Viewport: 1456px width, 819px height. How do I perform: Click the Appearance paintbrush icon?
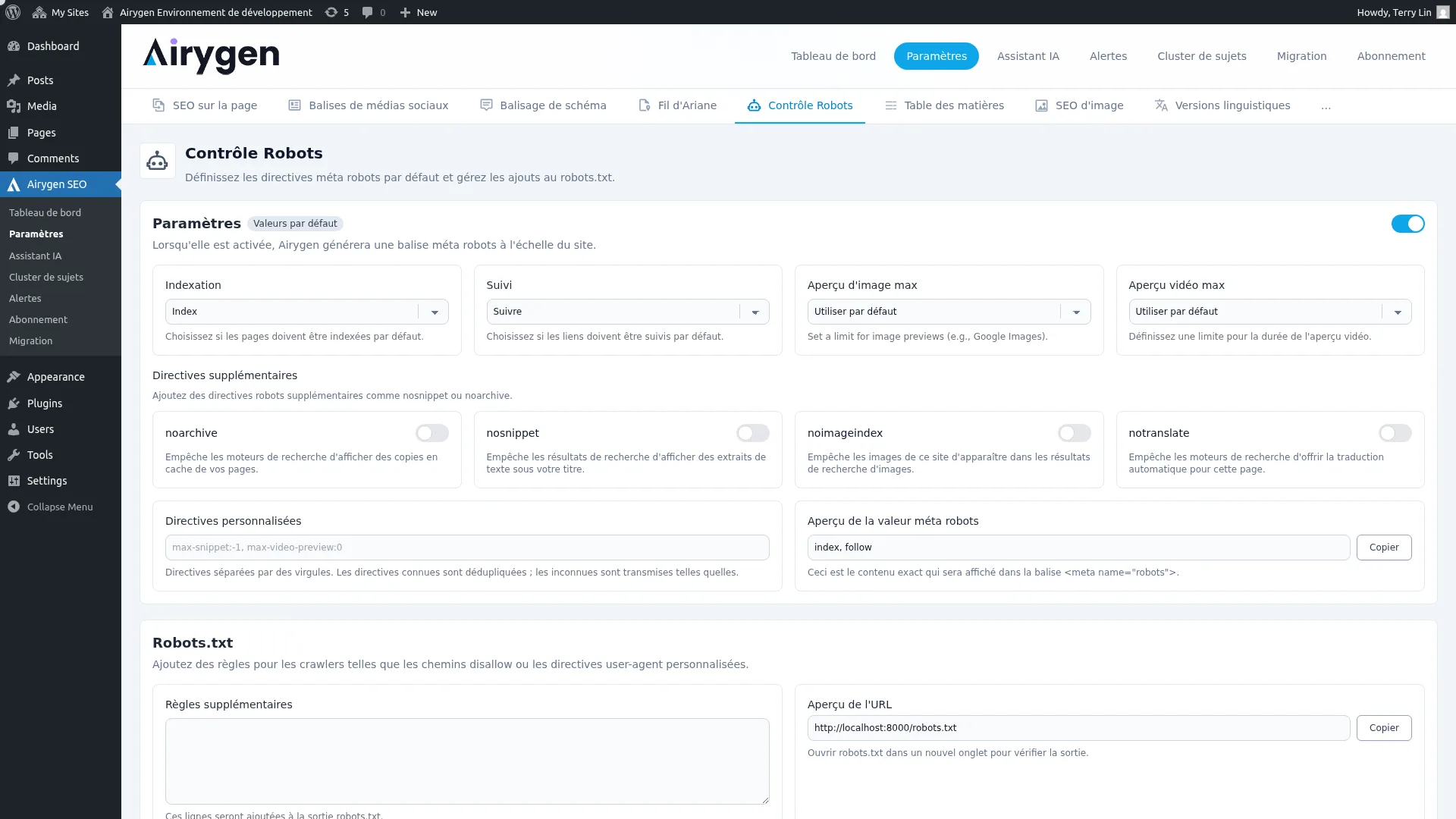coord(14,377)
